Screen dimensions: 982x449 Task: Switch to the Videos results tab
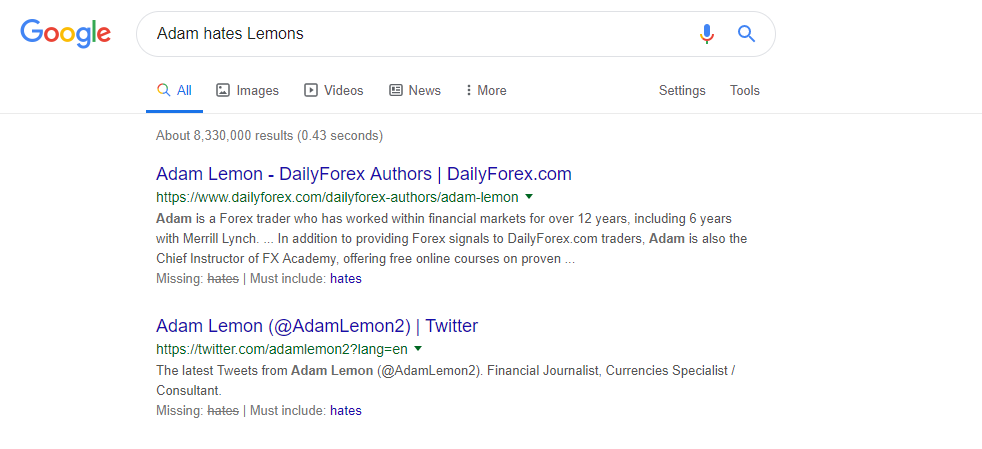point(333,90)
